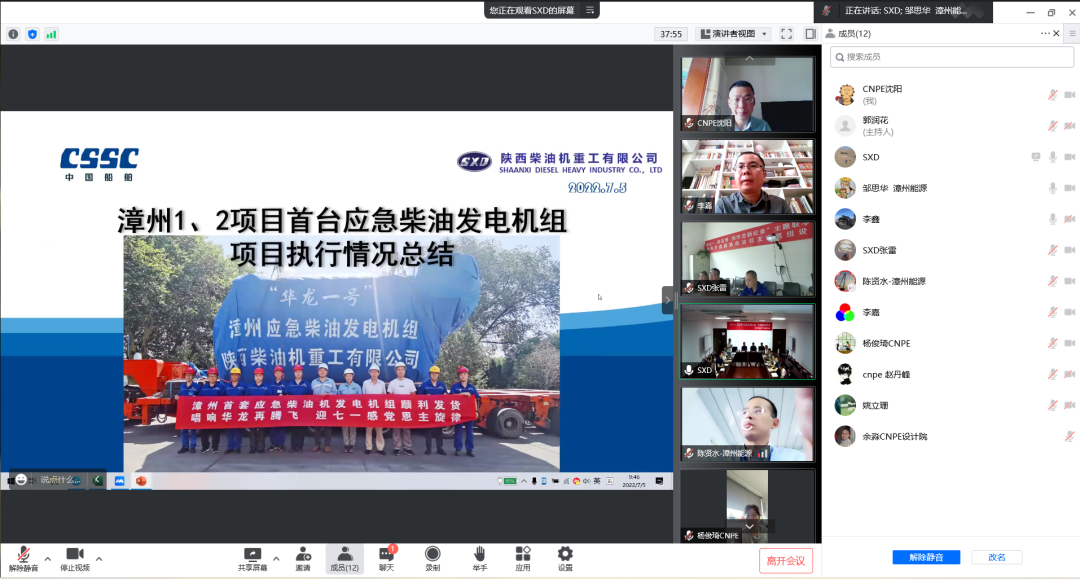Viewport: 1080px width, 579px height.
Task: Click the rename button in members panel
Action: (997, 557)
